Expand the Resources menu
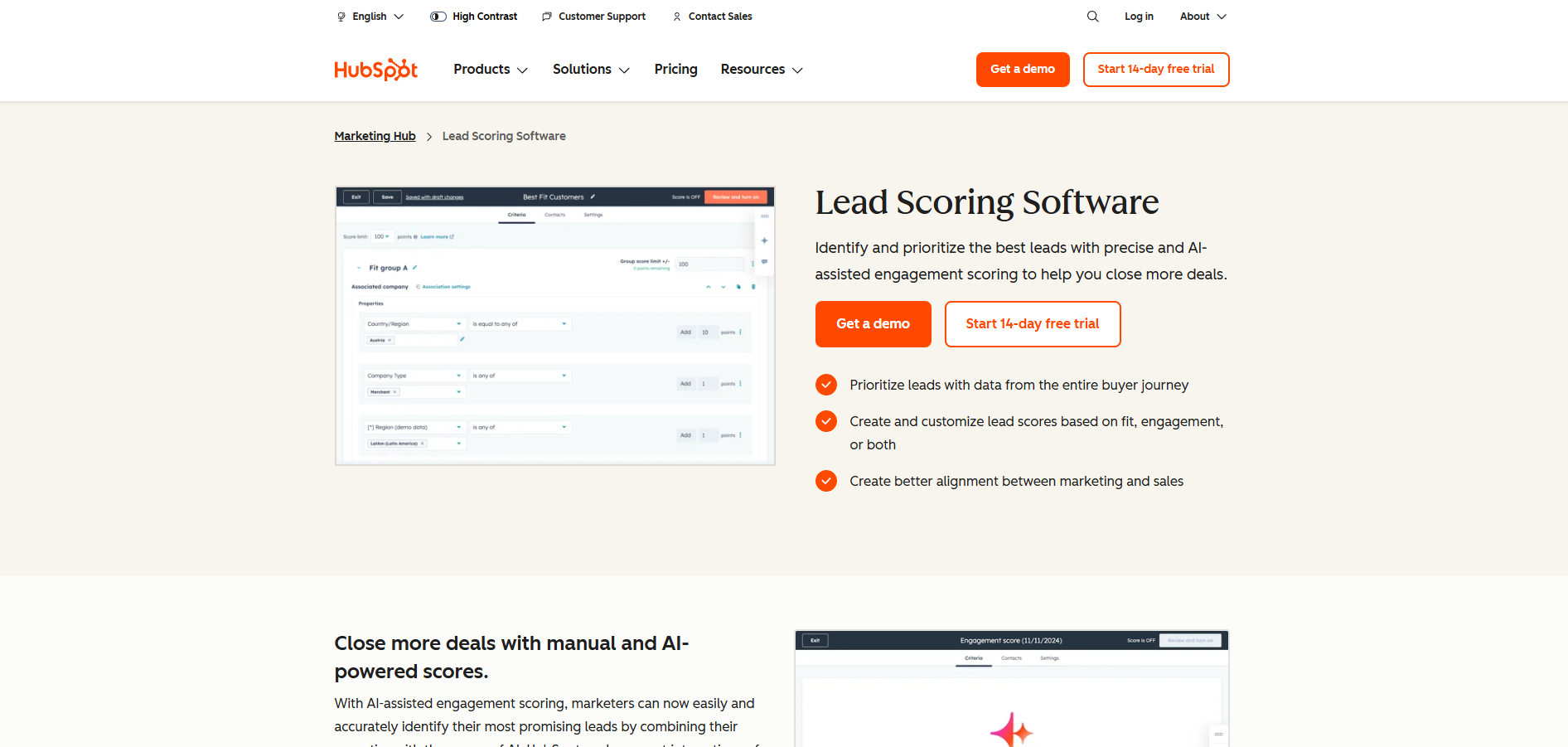The height and width of the screenshot is (747, 1568). click(762, 70)
